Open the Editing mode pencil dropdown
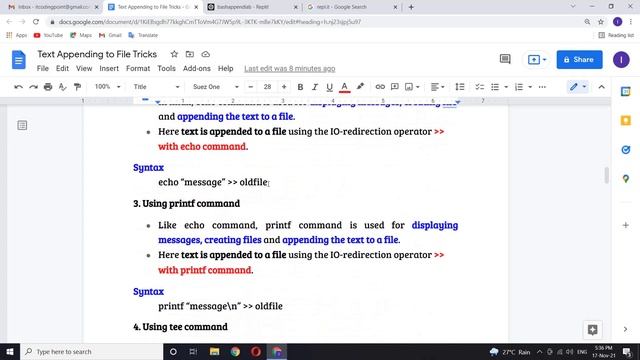 coord(578,87)
